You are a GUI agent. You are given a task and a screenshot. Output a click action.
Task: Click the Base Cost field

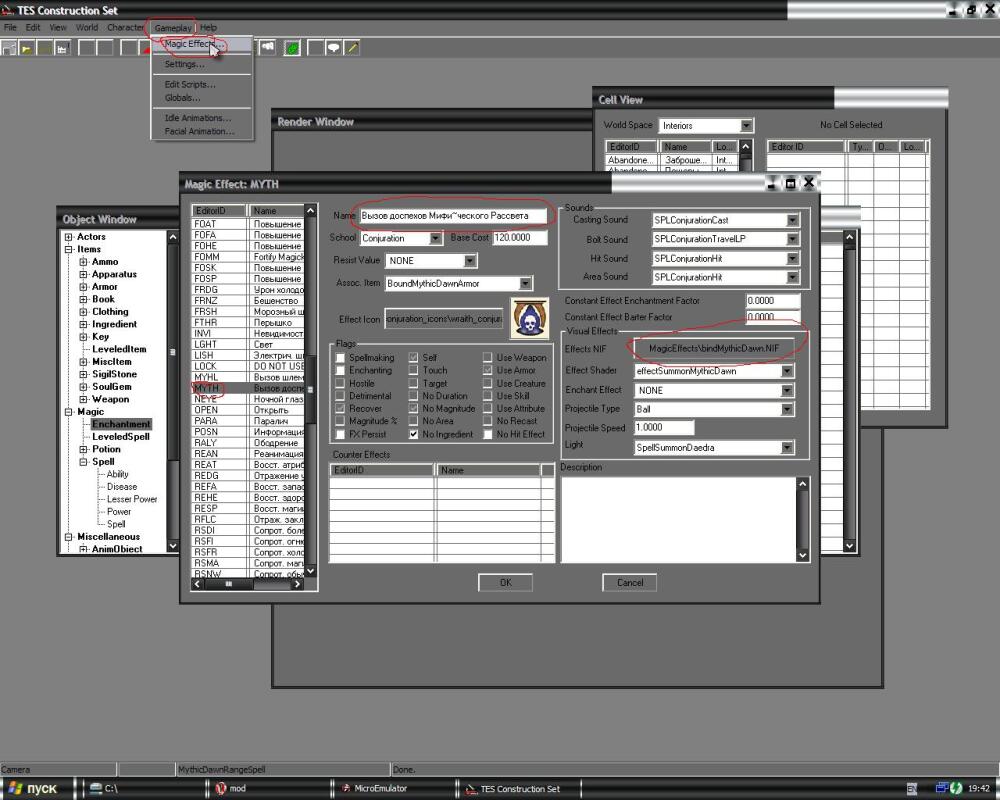(520, 237)
